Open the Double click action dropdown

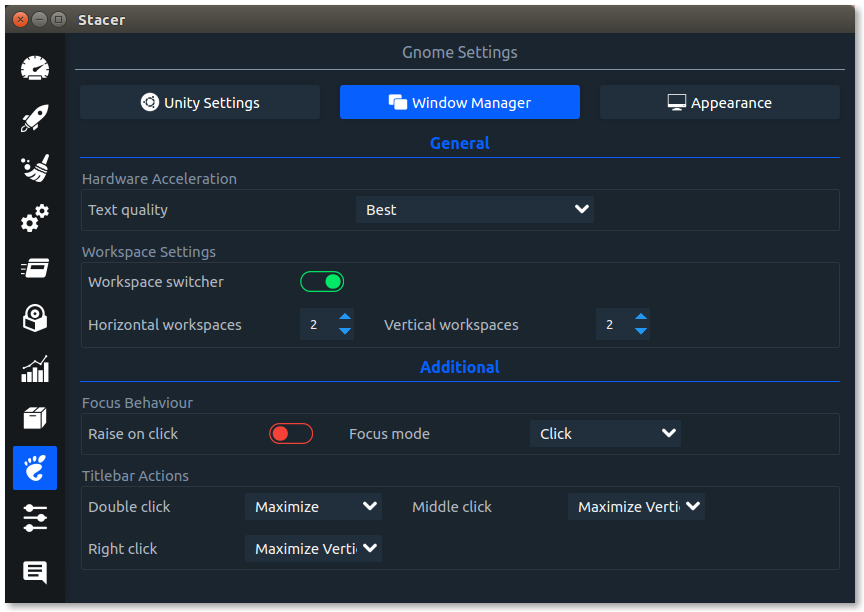tap(314, 506)
